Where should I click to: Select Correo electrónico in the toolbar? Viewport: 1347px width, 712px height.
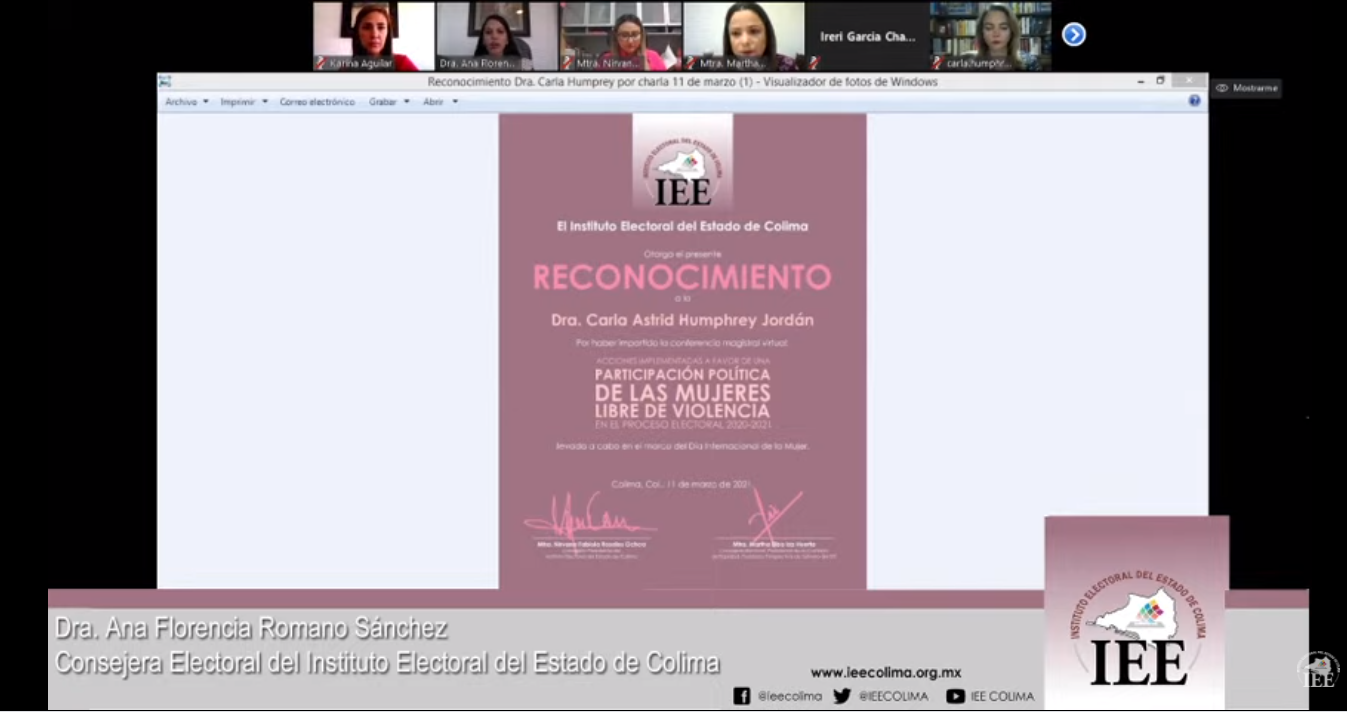pos(317,102)
